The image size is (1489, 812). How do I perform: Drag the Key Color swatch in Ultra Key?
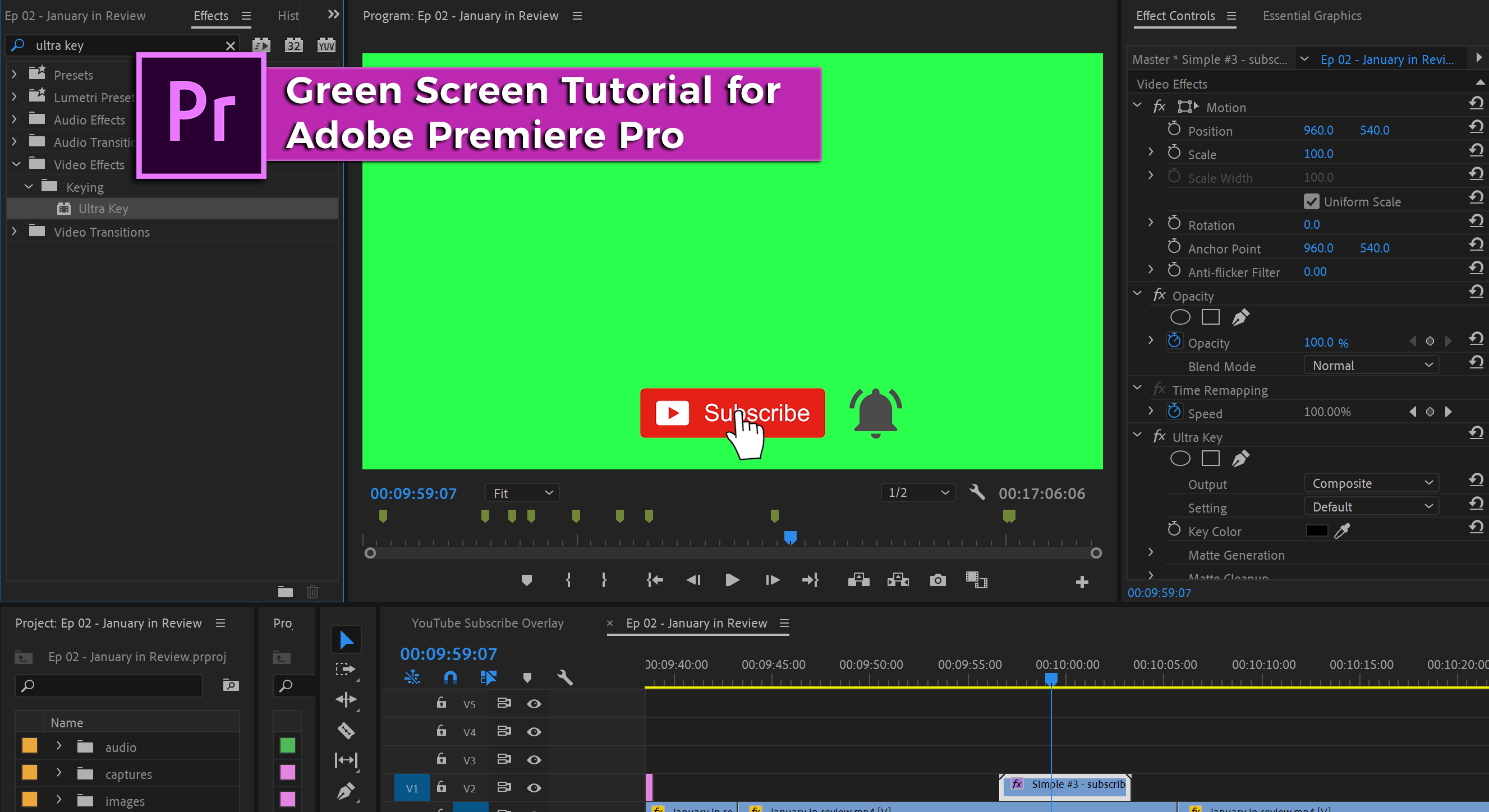point(1318,530)
